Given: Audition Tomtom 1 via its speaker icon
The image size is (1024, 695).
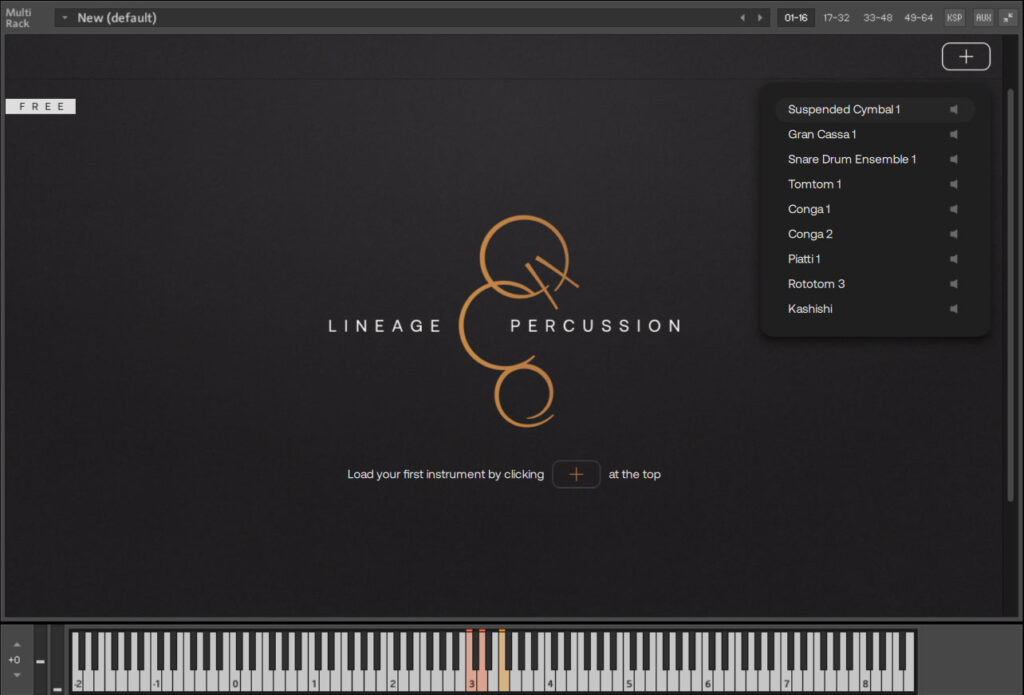Looking at the screenshot, I should tap(954, 185).
